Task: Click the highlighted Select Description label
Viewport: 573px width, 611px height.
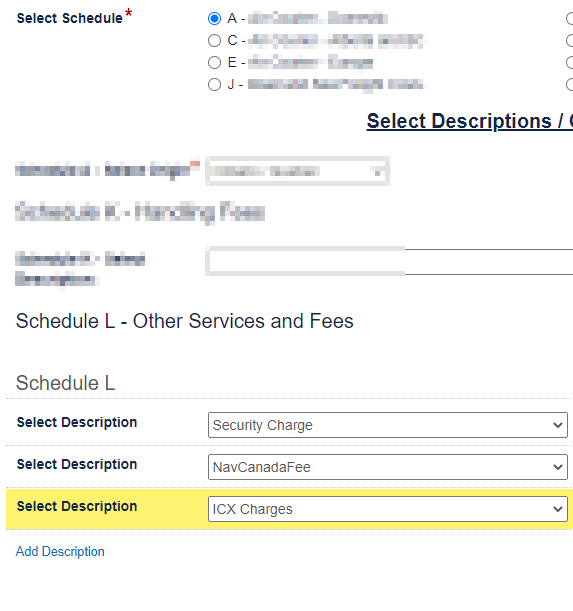Action: 77,506
